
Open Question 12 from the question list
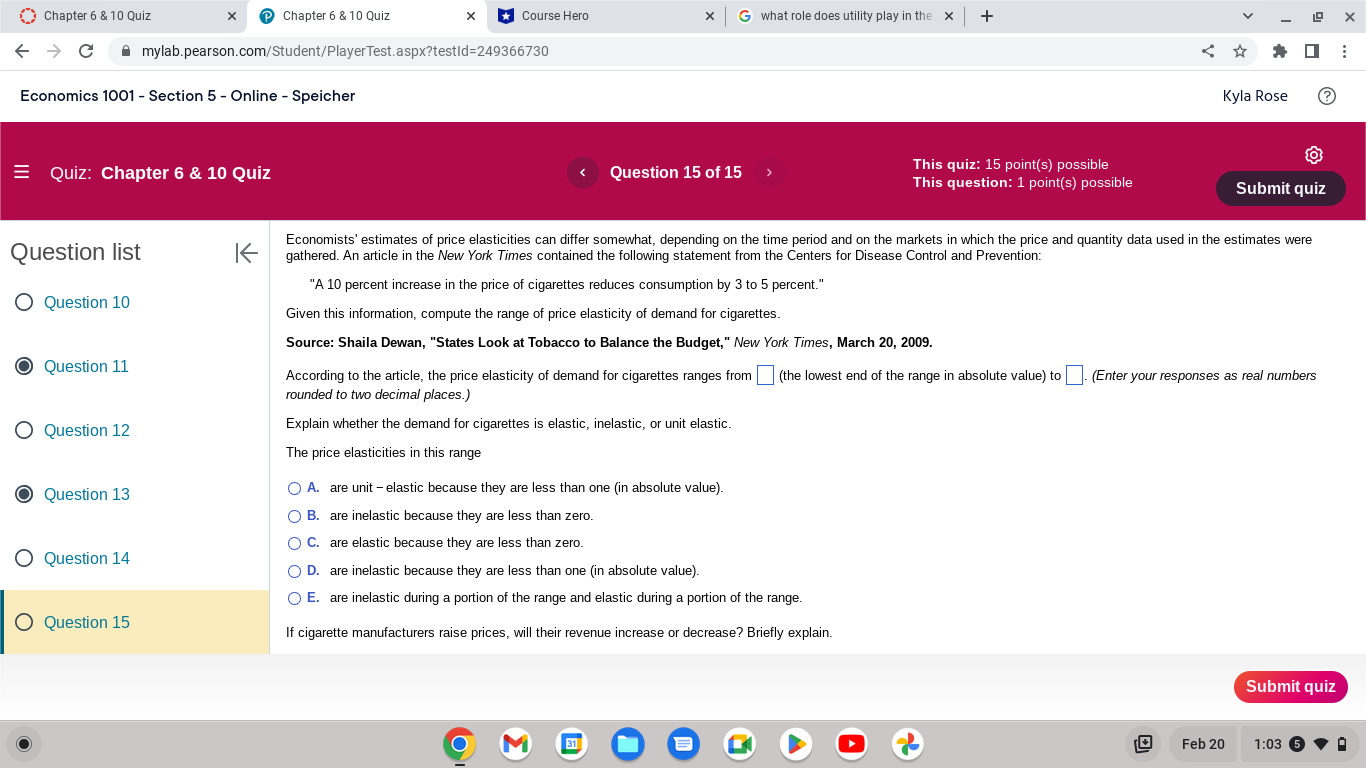(87, 430)
